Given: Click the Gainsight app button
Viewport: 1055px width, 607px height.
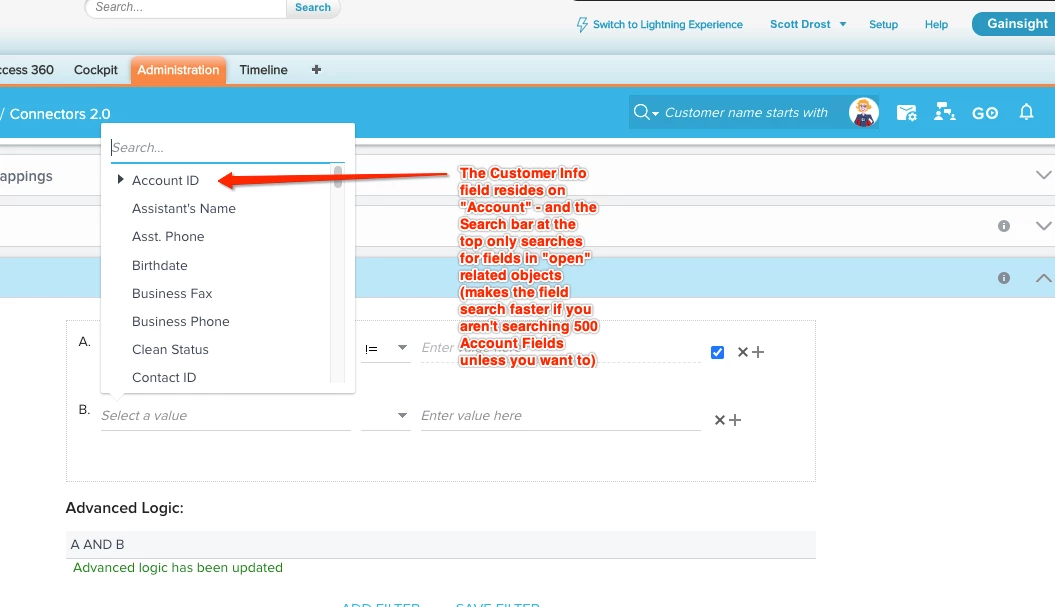Looking at the screenshot, I should pyautogui.click(x=1016, y=24).
